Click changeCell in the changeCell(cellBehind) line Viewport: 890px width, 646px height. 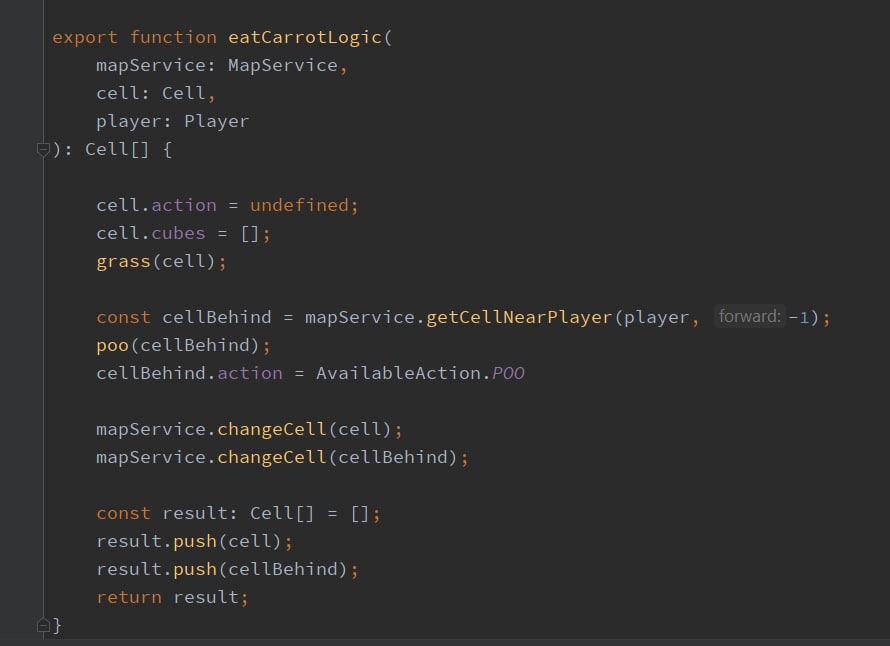point(272,457)
